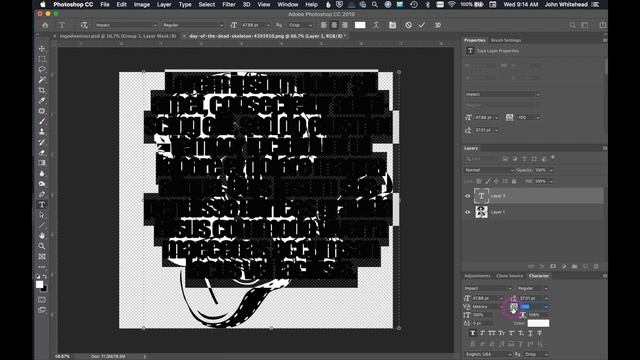
Task: Align text left in options bar
Action: tap(324, 25)
